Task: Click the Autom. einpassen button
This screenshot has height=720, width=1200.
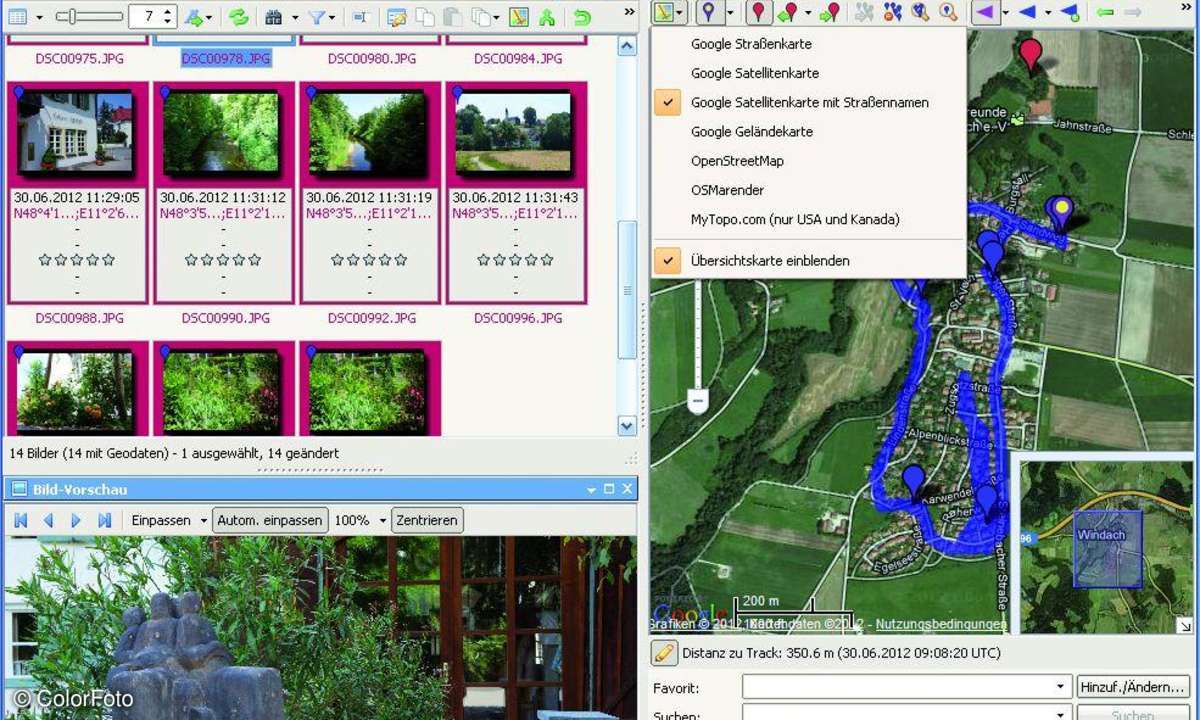Action: (x=270, y=521)
